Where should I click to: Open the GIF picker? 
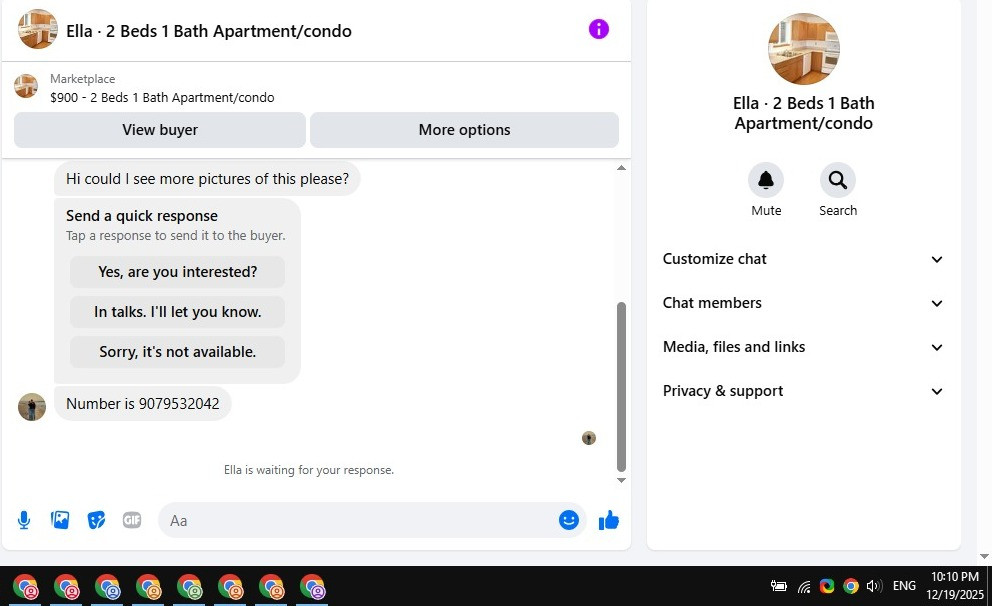click(x=132, y=520)
